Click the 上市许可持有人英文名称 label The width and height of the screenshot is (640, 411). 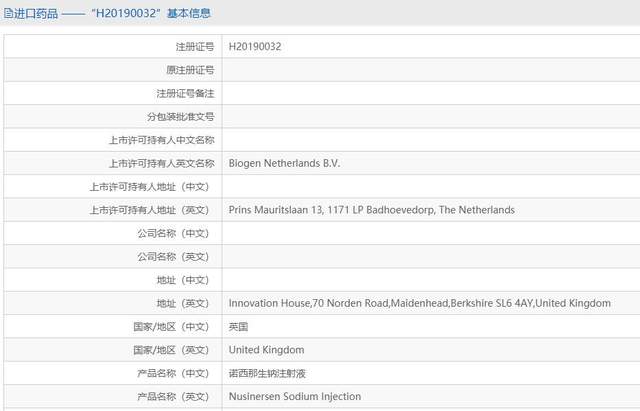point(162,163)
